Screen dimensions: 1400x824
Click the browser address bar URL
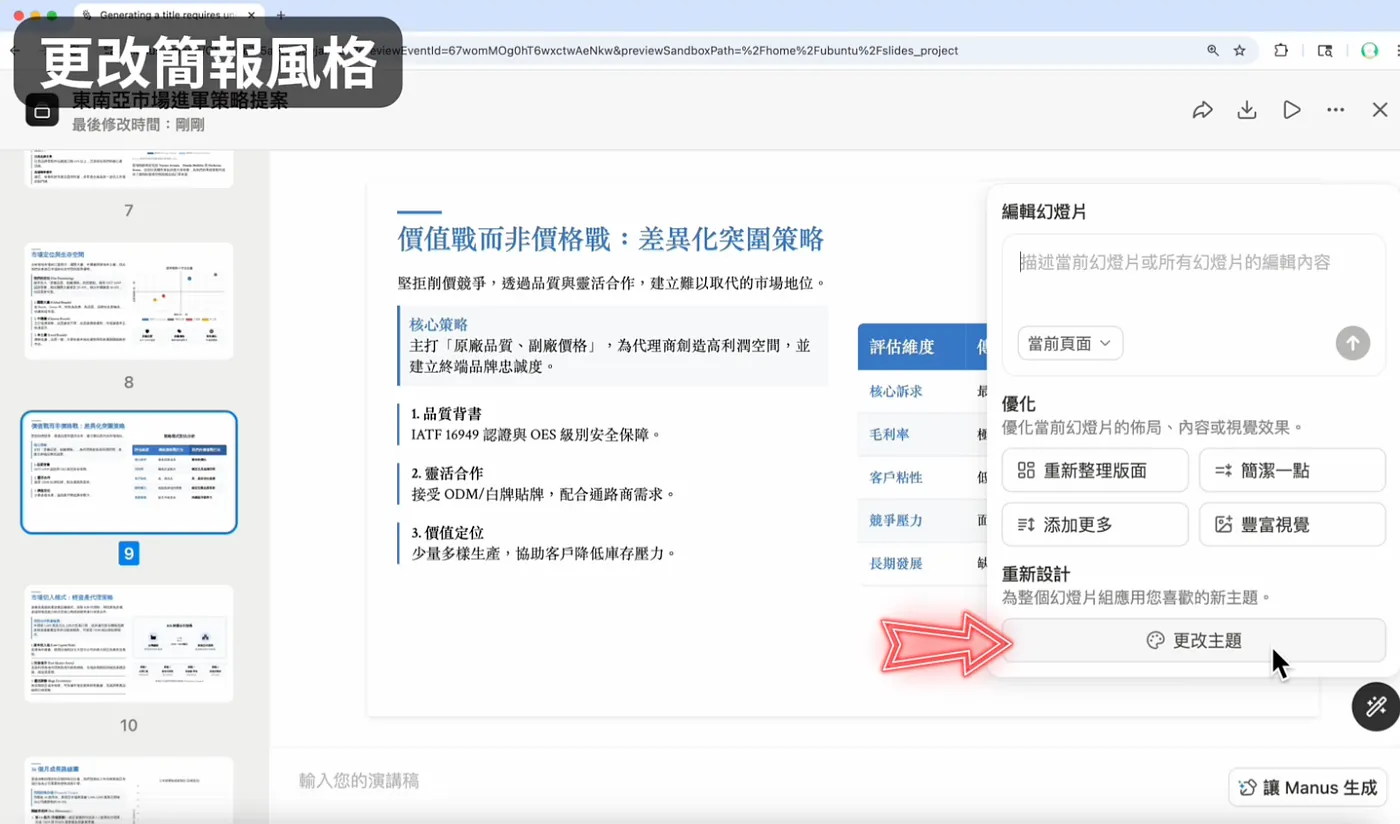click(x=660, y=50)
